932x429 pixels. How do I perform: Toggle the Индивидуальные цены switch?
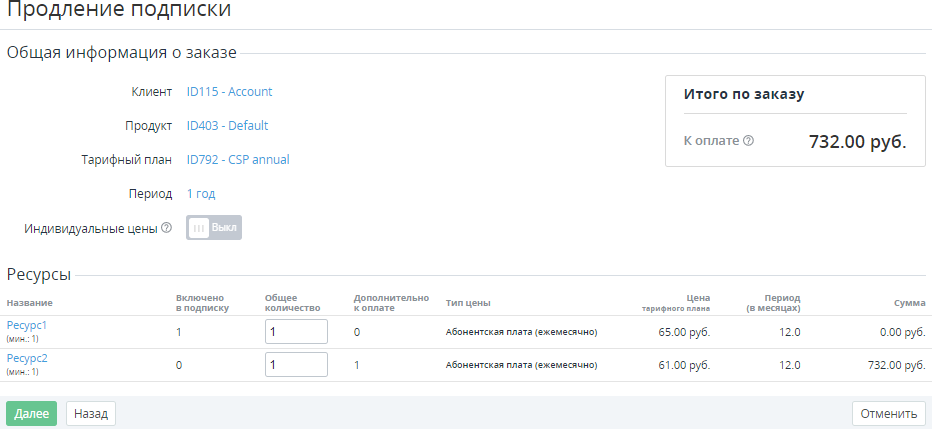coord(214,228)
